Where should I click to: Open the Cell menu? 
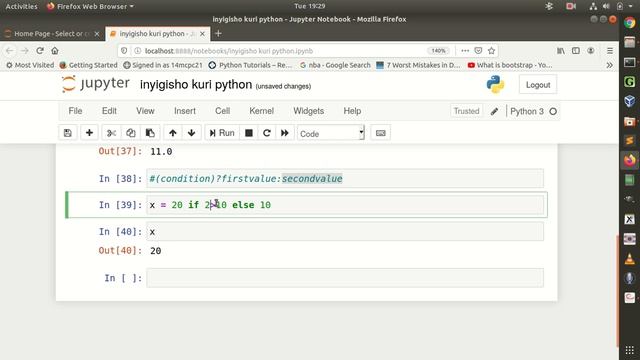coord(222,111)
